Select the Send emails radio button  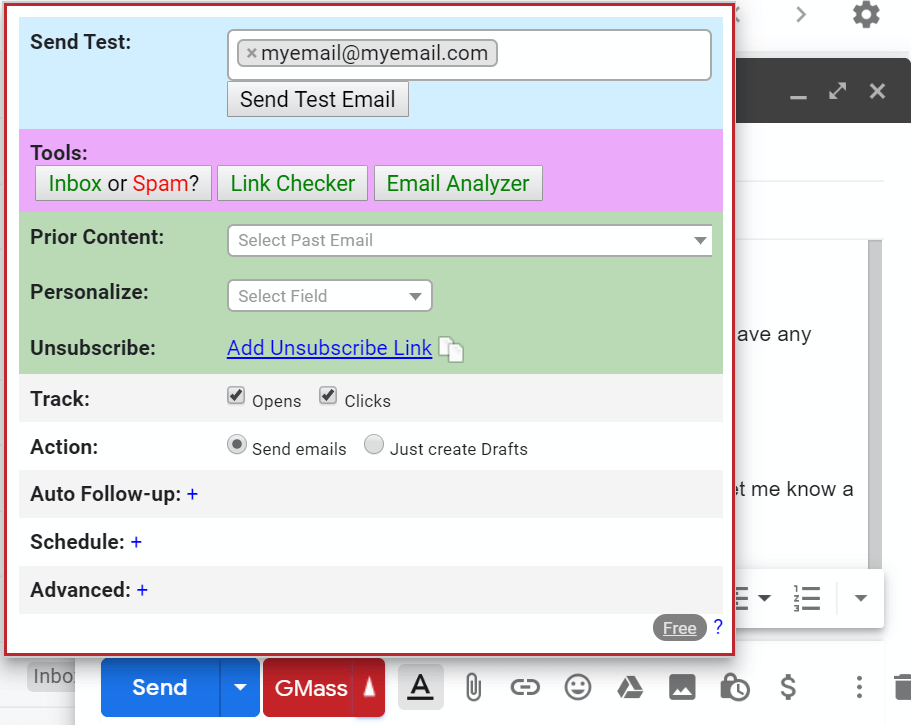(236, 444)
